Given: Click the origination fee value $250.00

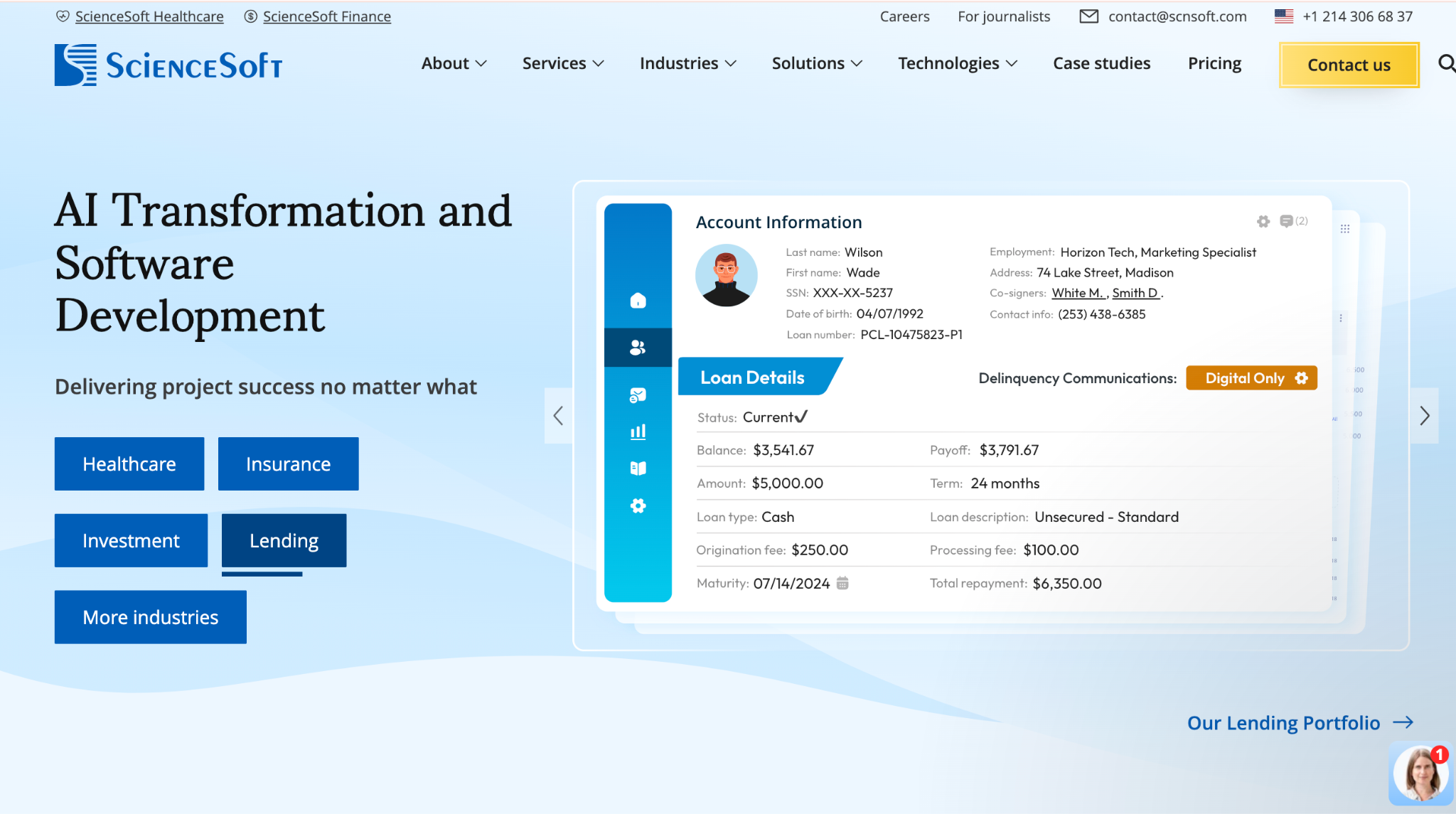Looking at the screenshot, I should pyautogui.click(x=820, y=550).
